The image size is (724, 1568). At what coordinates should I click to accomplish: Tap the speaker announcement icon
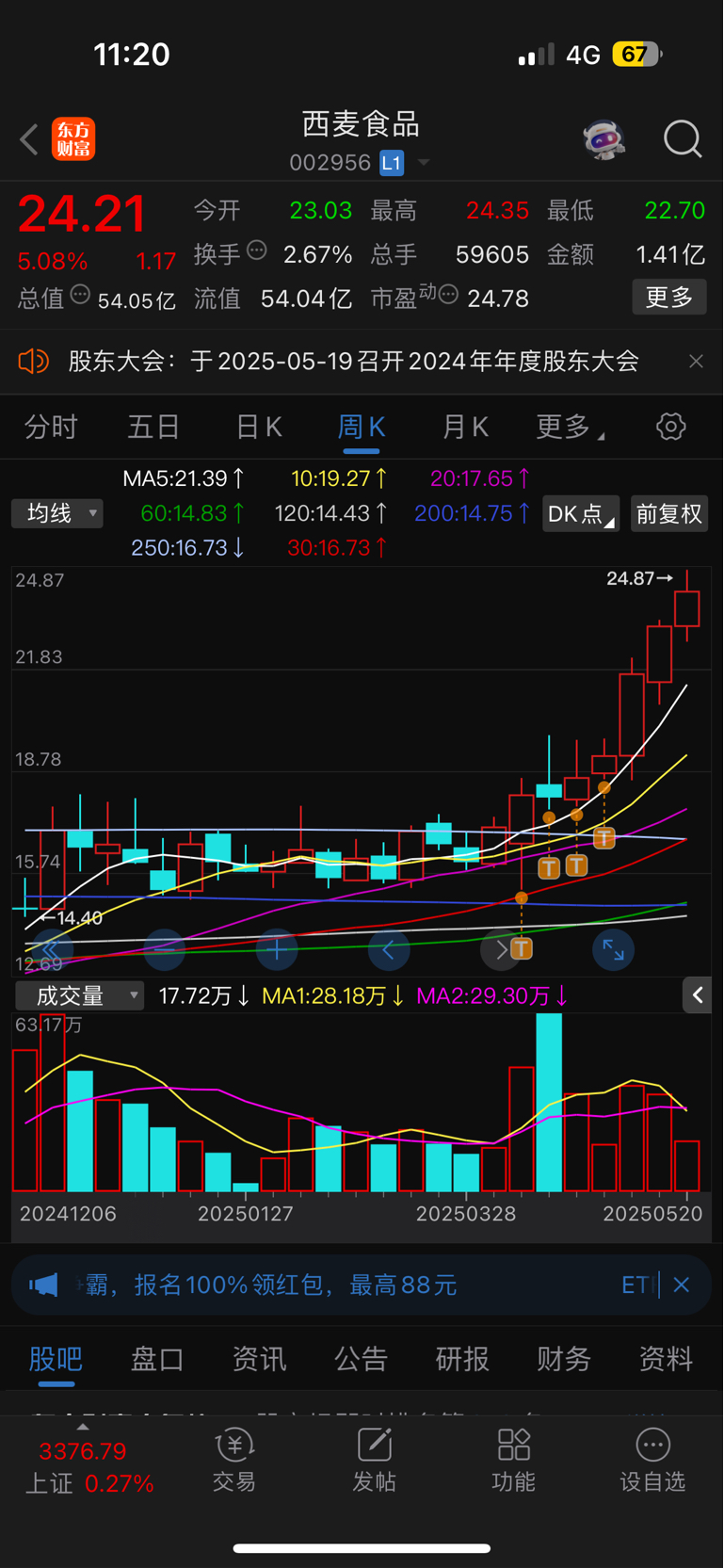point(34,361)
